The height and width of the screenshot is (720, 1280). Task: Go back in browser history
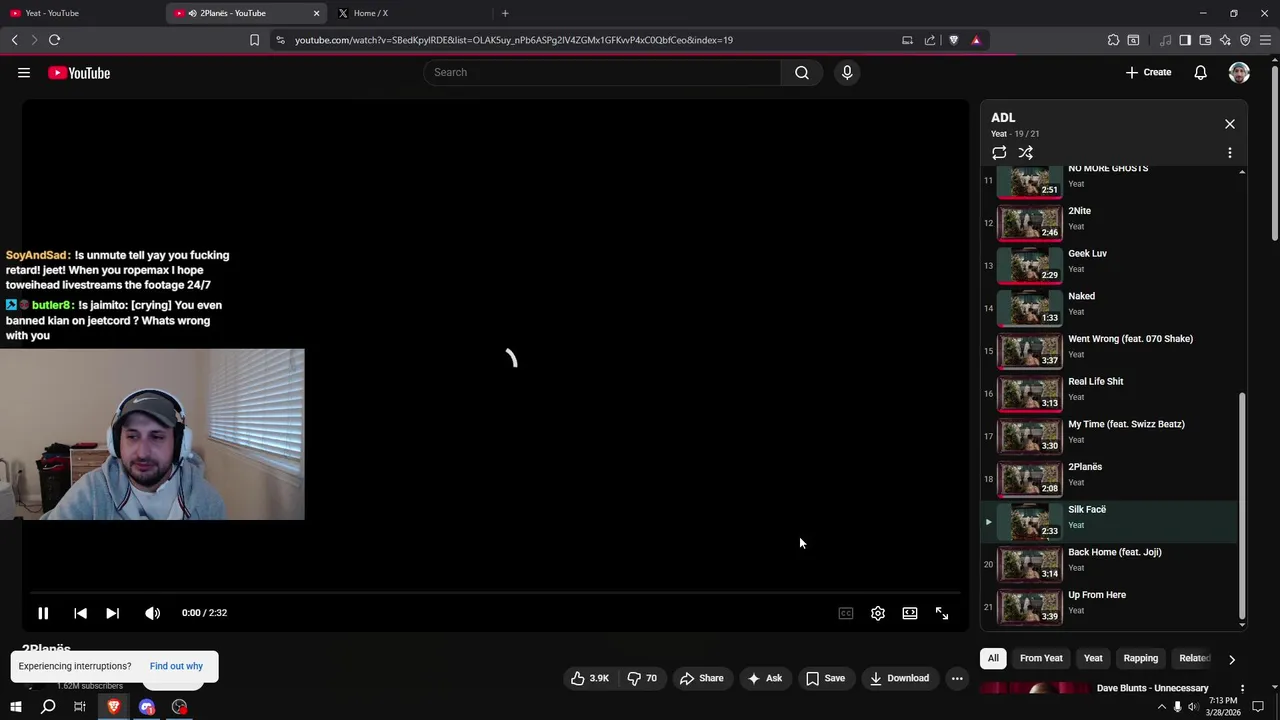coord(14,40)
